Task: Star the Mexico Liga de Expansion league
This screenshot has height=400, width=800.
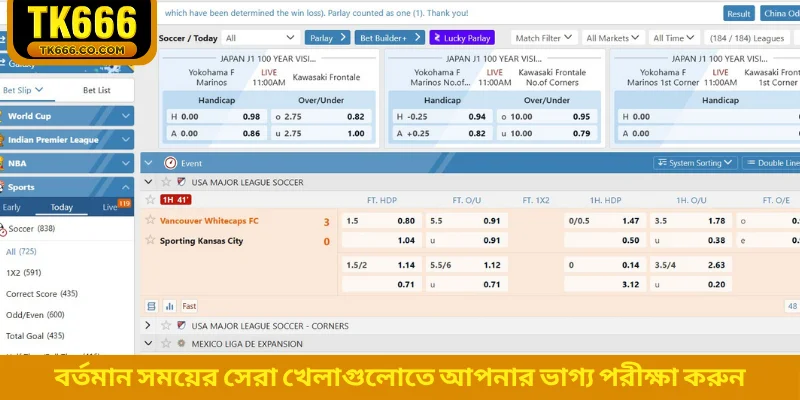Action: click(x=166, y=343)
